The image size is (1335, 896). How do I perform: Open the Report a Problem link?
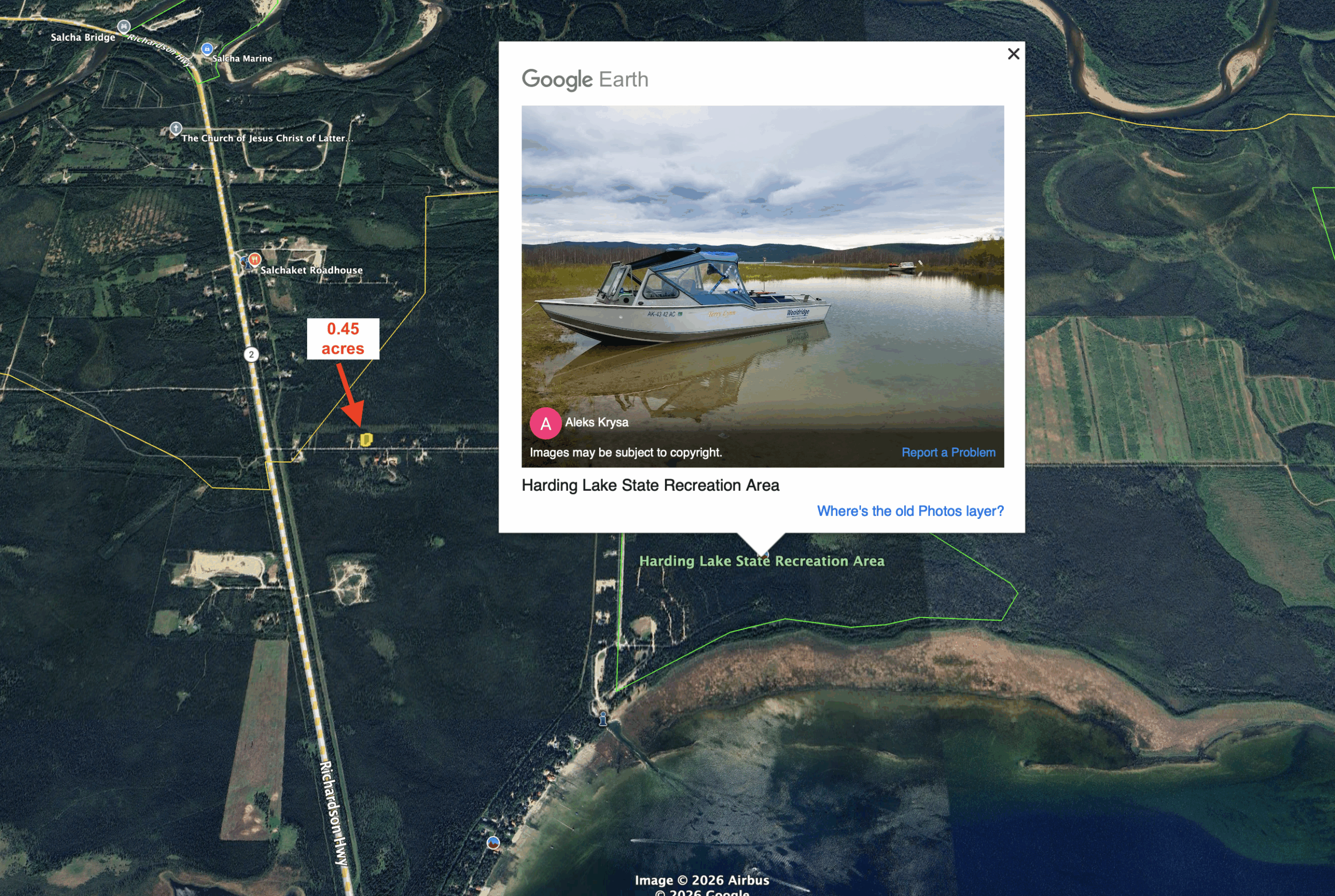(948, 453)
